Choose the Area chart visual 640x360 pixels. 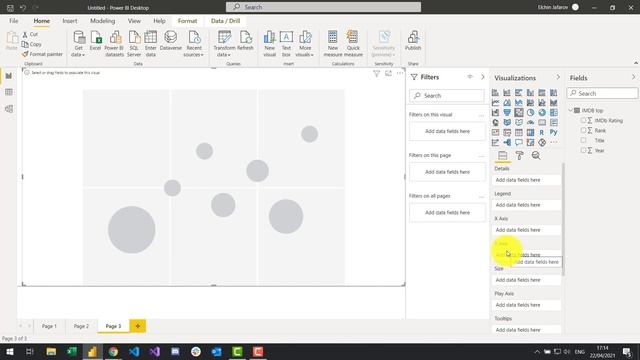(x=507, y=102)
